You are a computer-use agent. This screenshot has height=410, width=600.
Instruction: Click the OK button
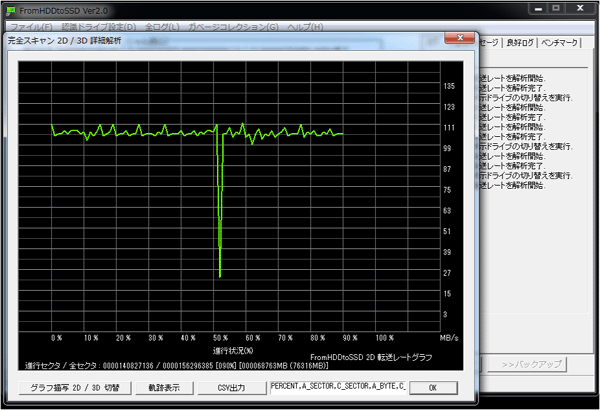[433, 387]
